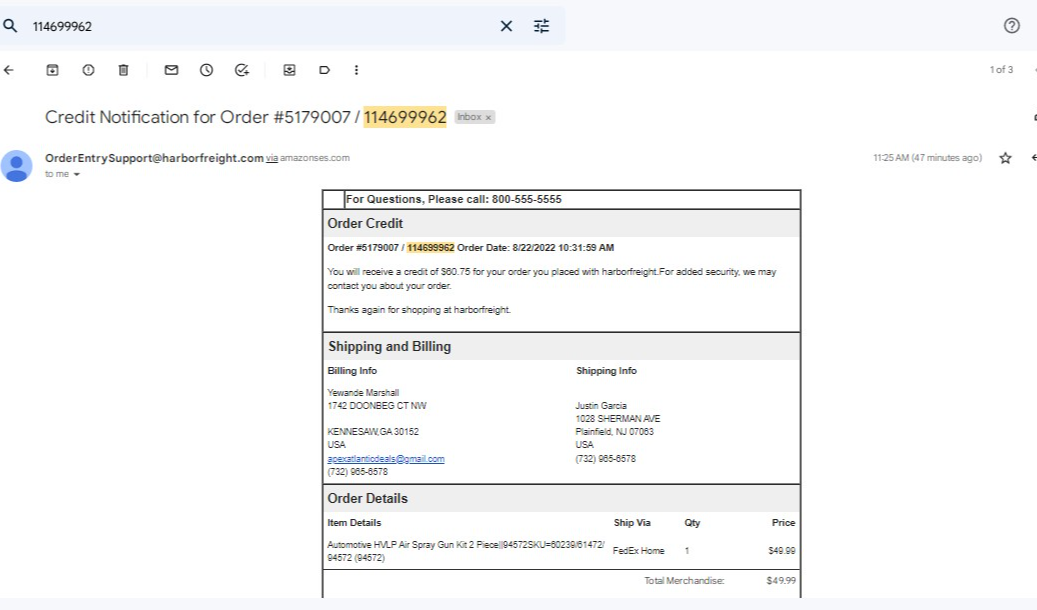Screen dimensions: 1037x610
Task: Open apexatlanticdeals@gmail.com email link
Action: coord(386,458)
